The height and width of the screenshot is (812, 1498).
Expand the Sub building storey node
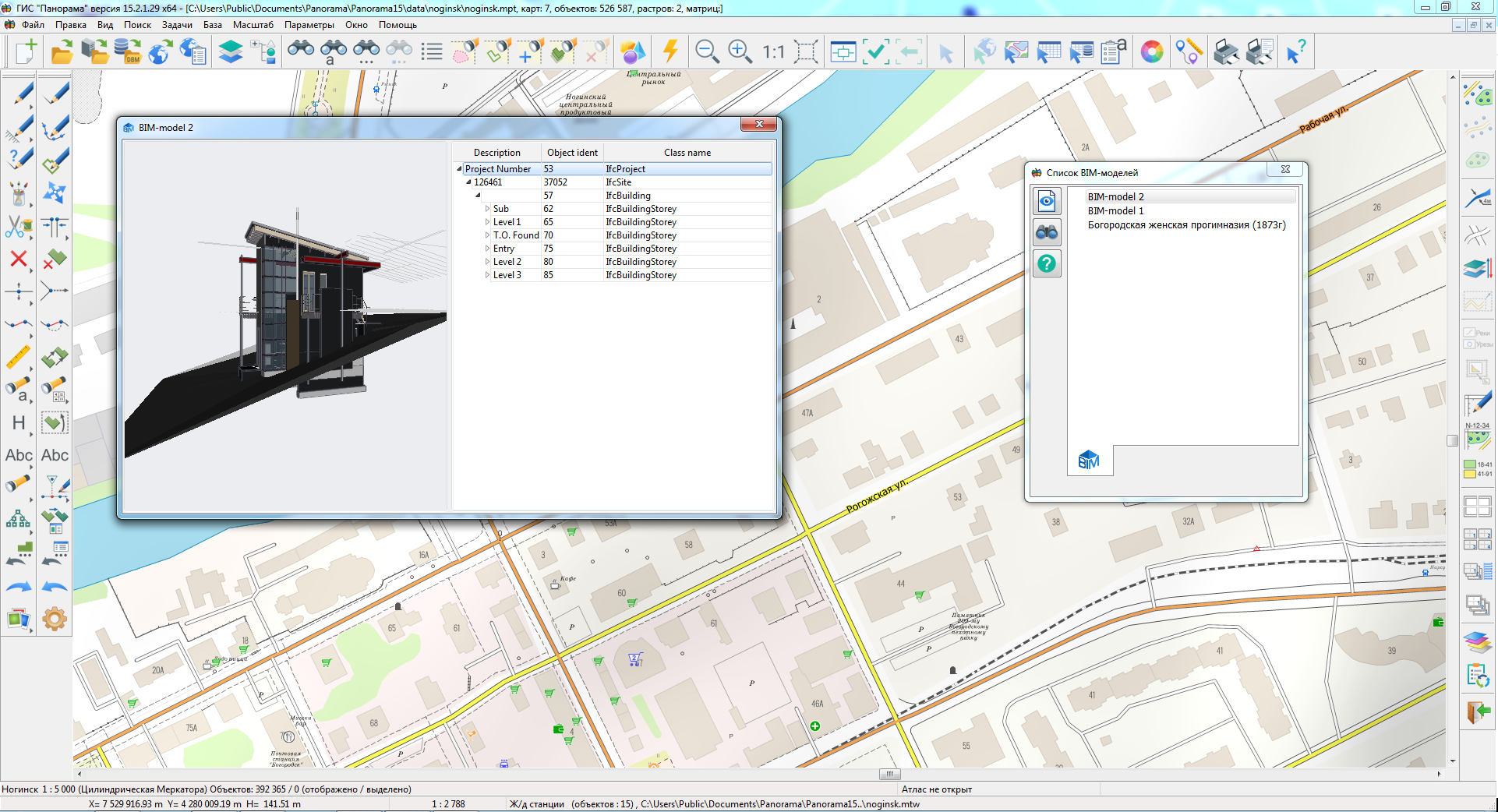coord(488,209)
